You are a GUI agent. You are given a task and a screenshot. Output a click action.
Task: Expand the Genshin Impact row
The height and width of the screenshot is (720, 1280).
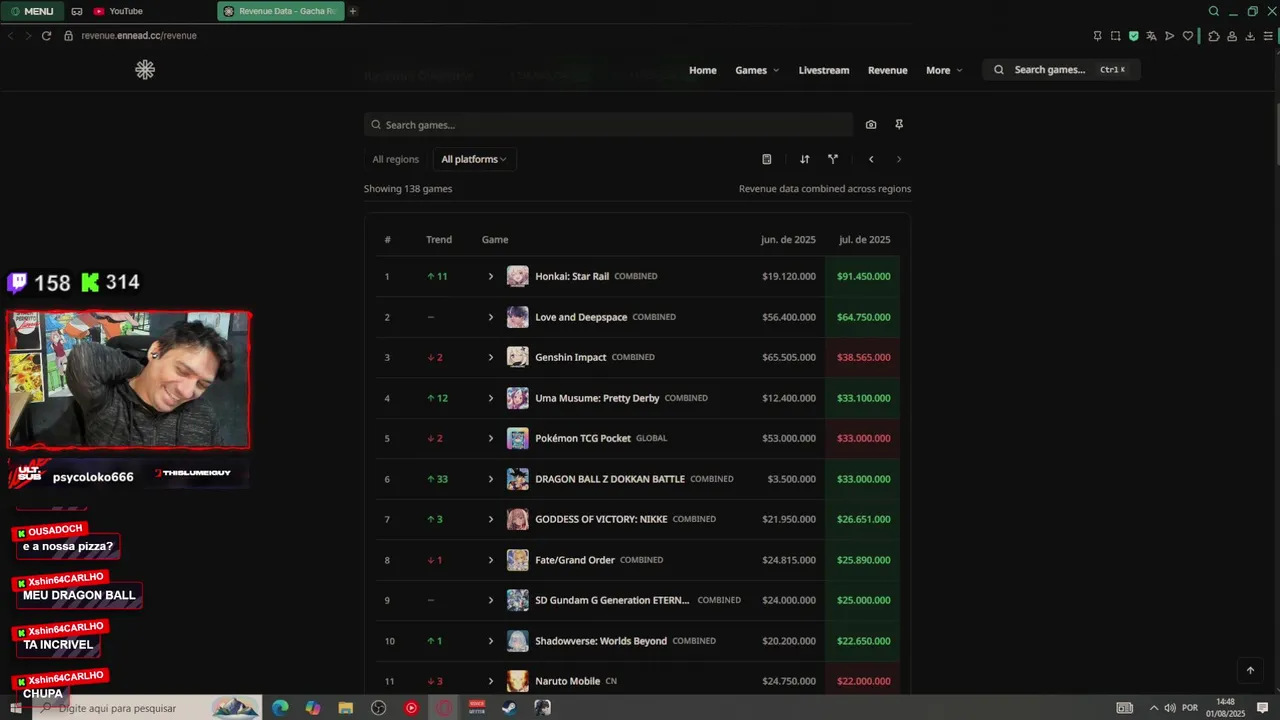click(x=490, y=357)
